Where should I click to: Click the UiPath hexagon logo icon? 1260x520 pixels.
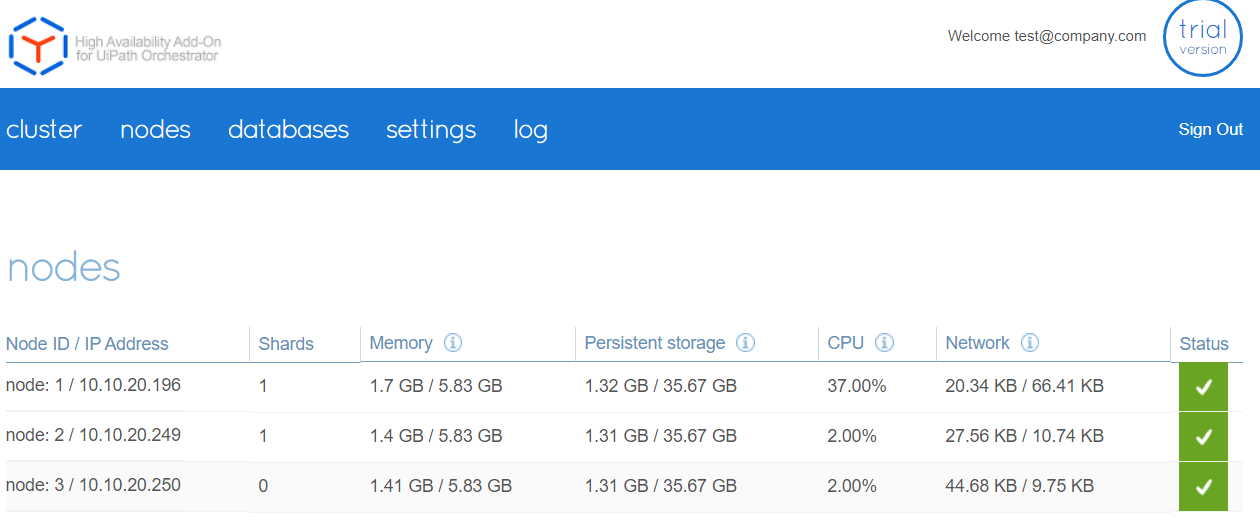(37, 46)
